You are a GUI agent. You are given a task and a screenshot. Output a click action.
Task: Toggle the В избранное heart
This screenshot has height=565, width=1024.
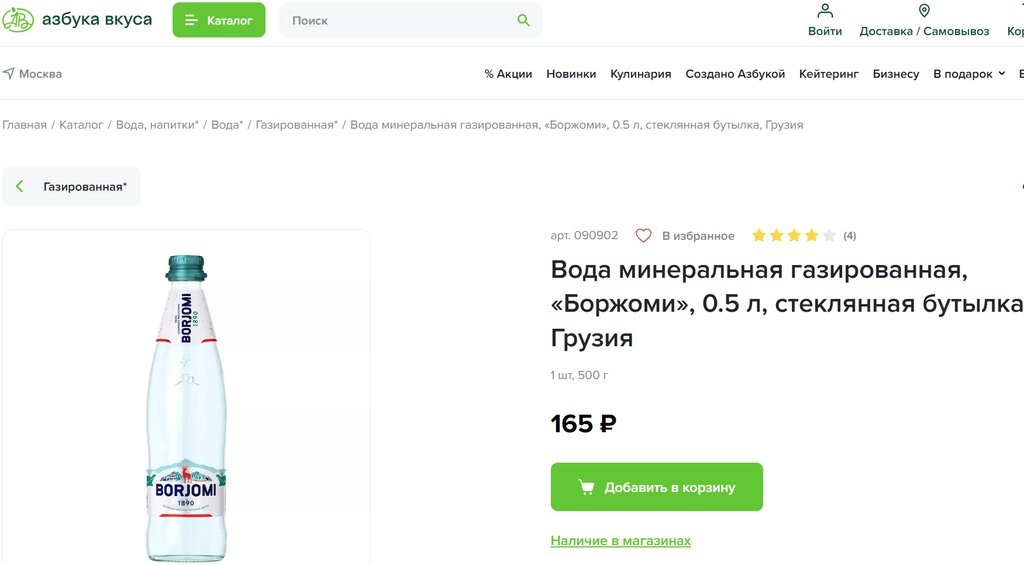pyautogui.click(x=644, y=236)
